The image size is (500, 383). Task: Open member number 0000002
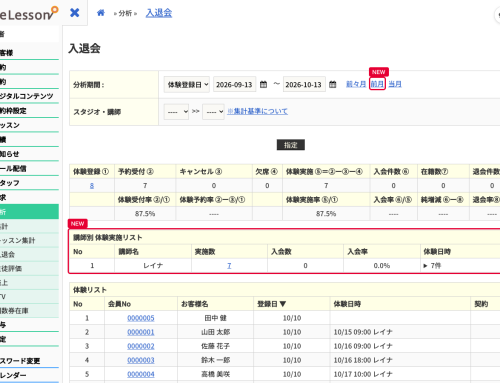click(141, 346)
